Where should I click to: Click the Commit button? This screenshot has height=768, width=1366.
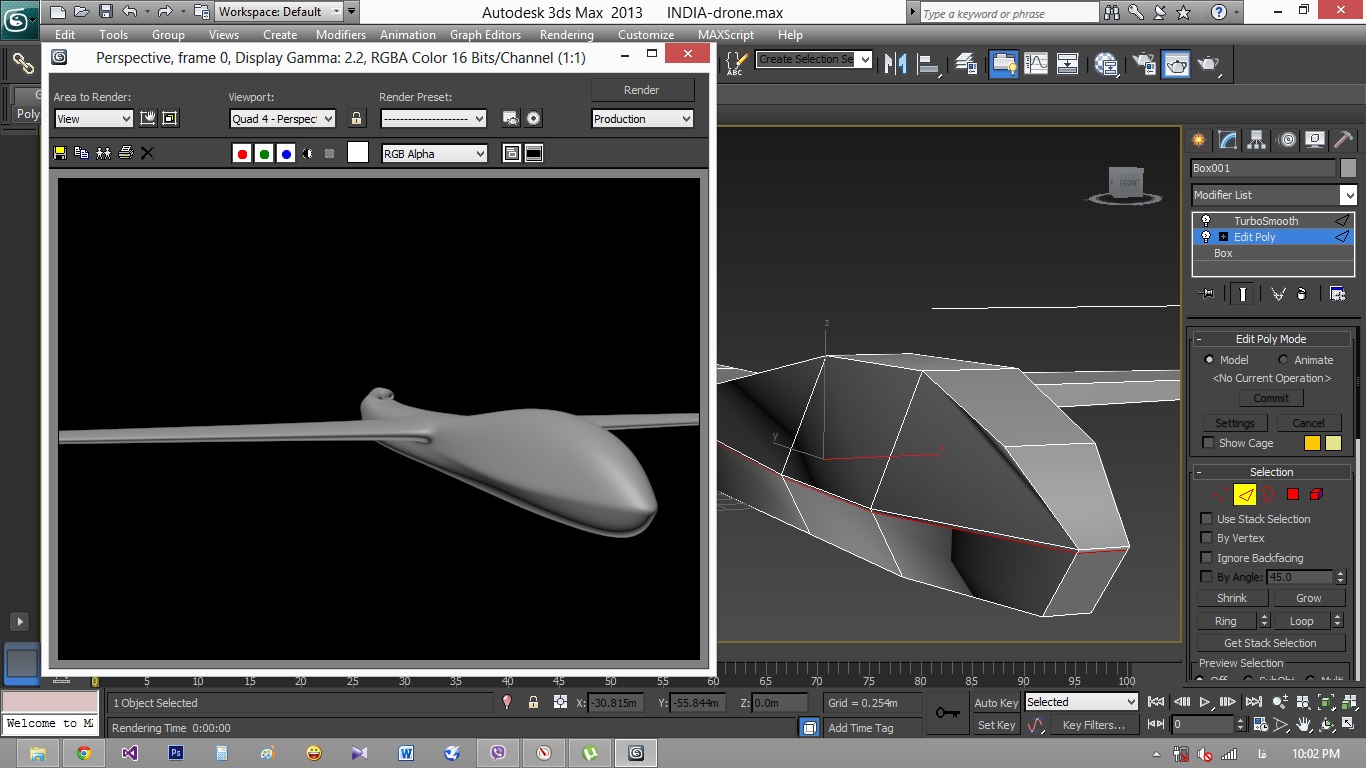point(1271,398)
